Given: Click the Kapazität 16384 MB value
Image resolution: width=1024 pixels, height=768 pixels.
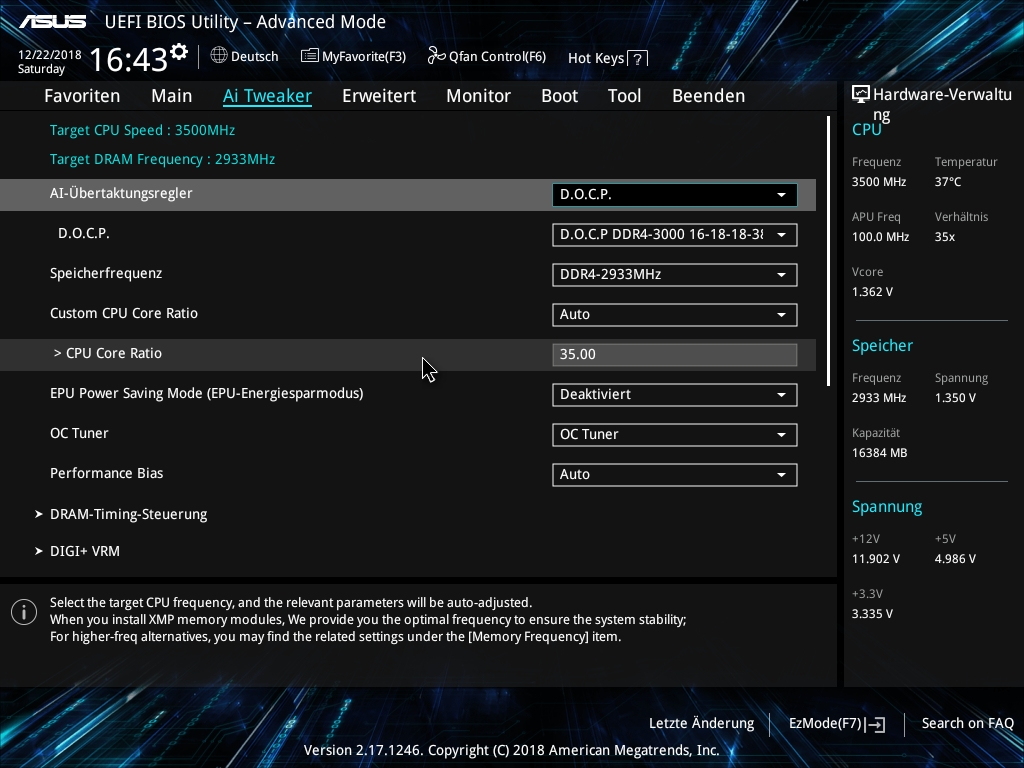Looking at the screenshot, I should point(879,453).
